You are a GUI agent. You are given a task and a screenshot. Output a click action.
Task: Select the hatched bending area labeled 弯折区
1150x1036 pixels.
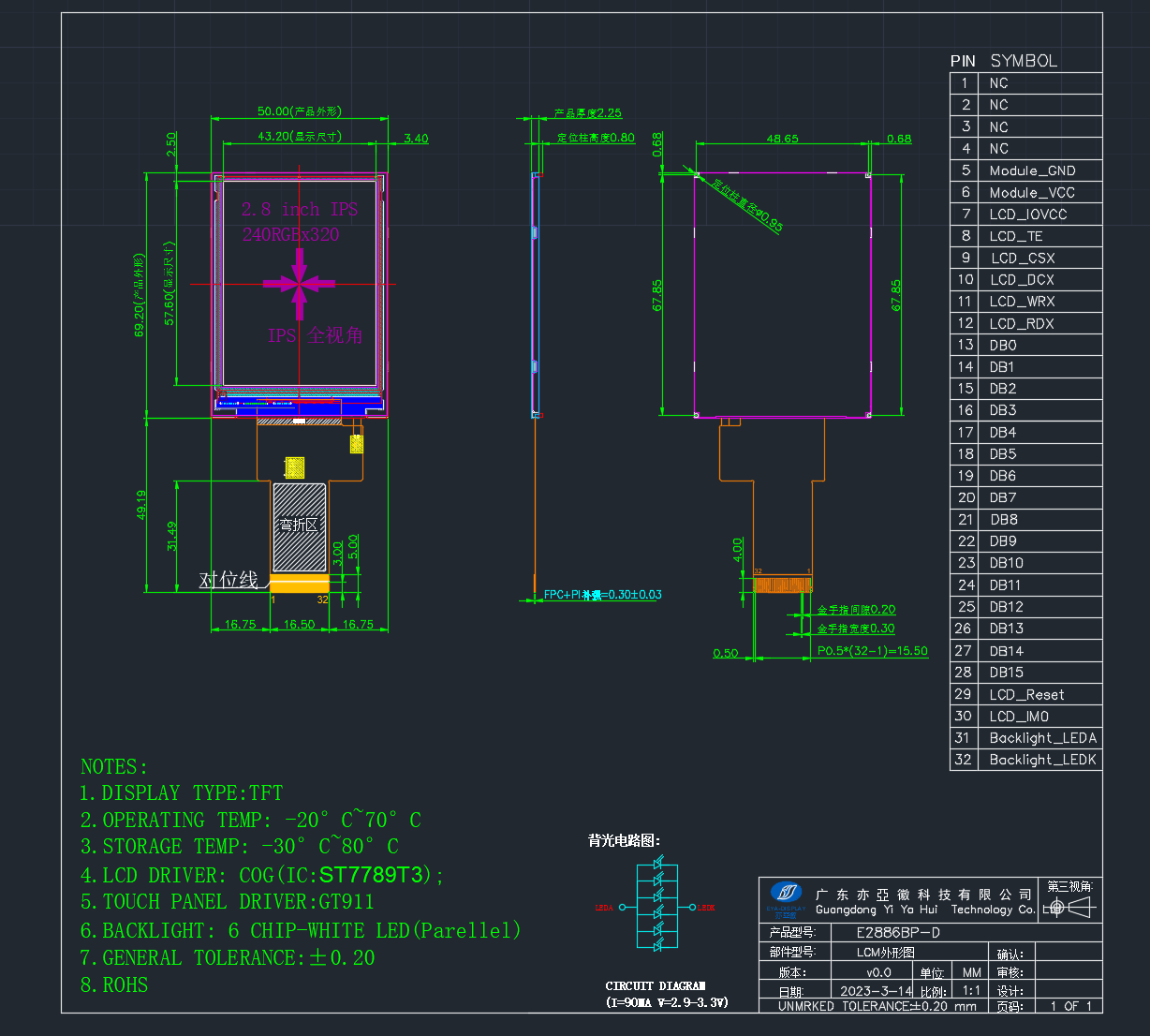[300, 526]
